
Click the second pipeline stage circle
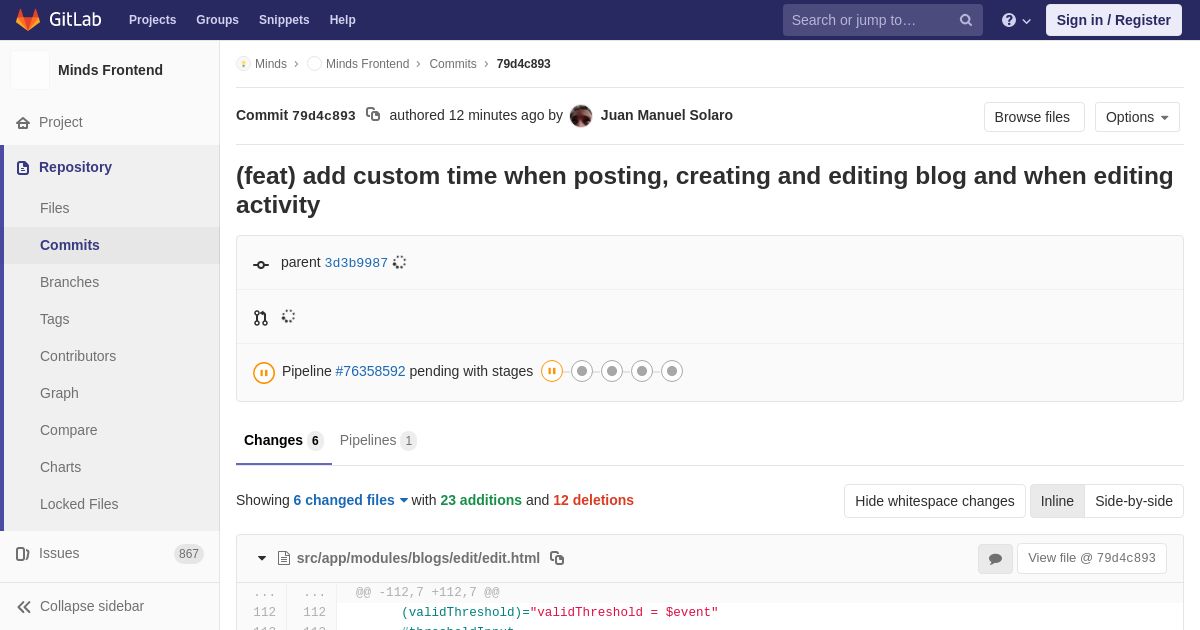[582, 371]
